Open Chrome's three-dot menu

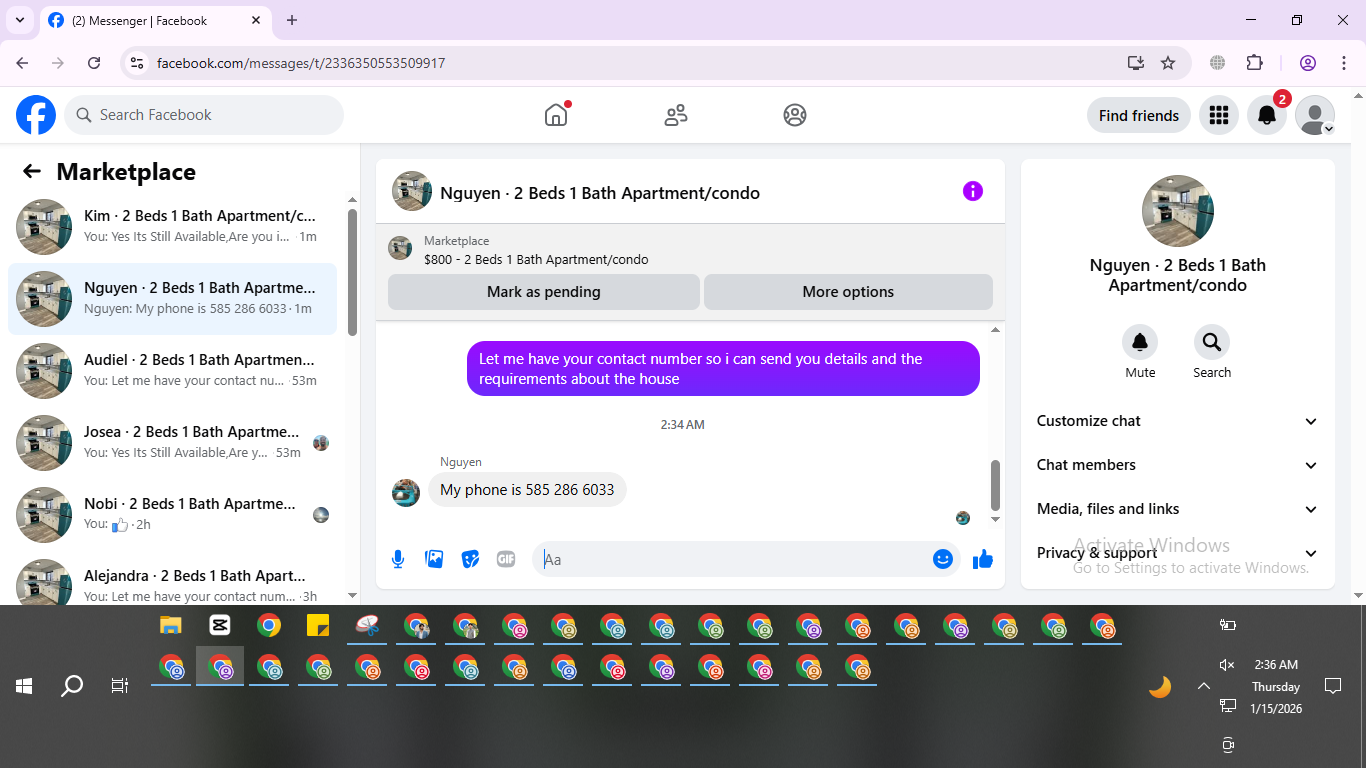(1343, 63)
